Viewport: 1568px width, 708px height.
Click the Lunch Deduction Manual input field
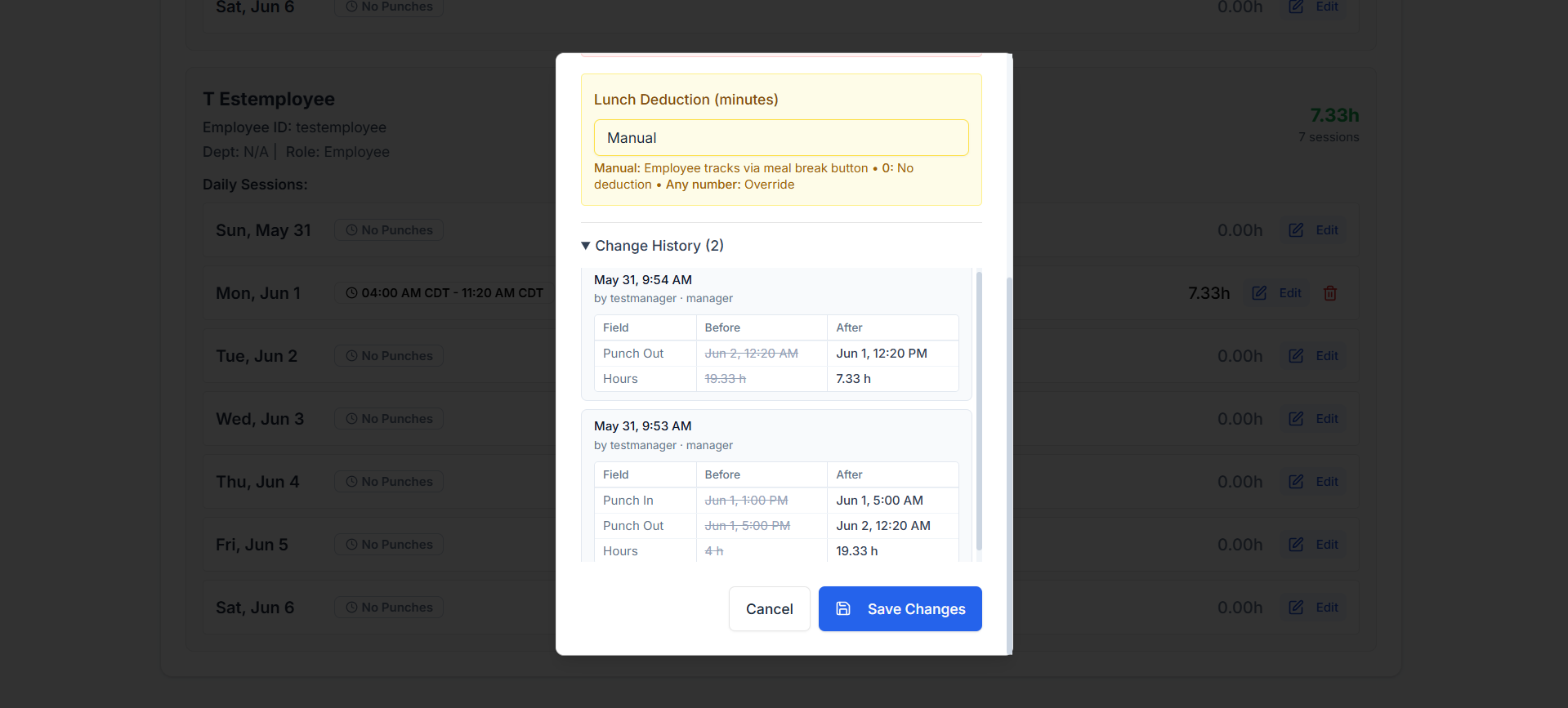click(x=780, y=138)
